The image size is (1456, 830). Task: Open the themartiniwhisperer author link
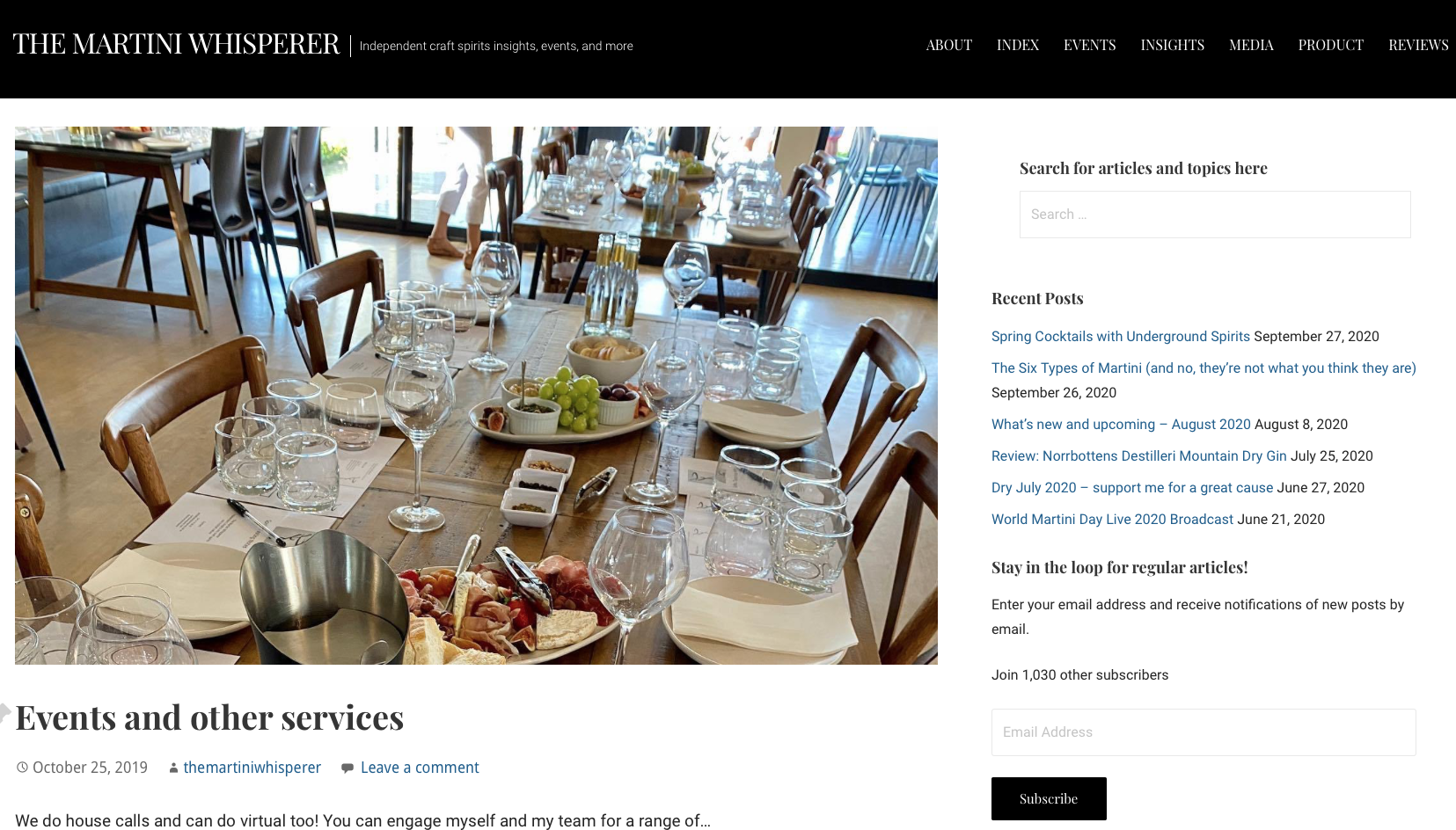pyautogui.click(x=252, y=768)
